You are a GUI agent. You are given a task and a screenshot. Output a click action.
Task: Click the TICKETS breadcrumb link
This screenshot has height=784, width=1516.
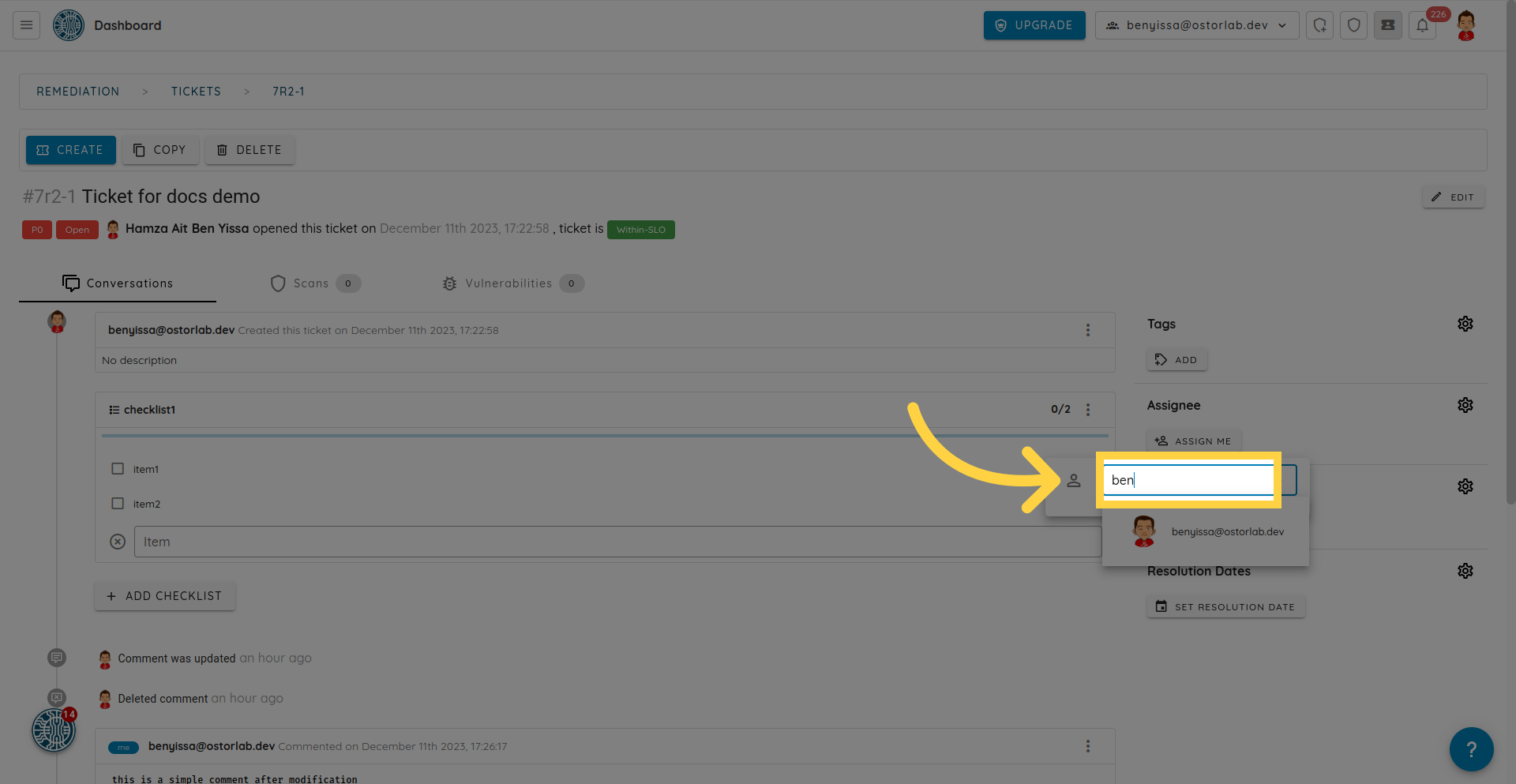196,92
